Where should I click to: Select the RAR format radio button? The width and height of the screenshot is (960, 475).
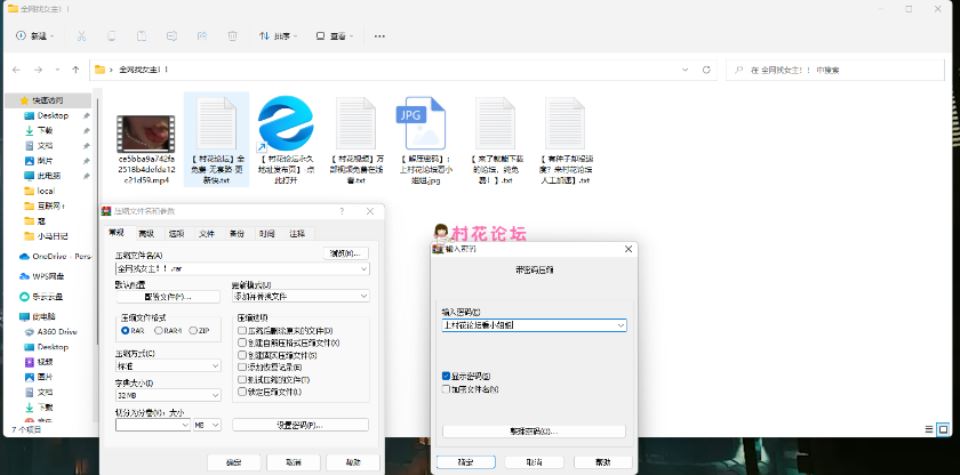(125, 331)
